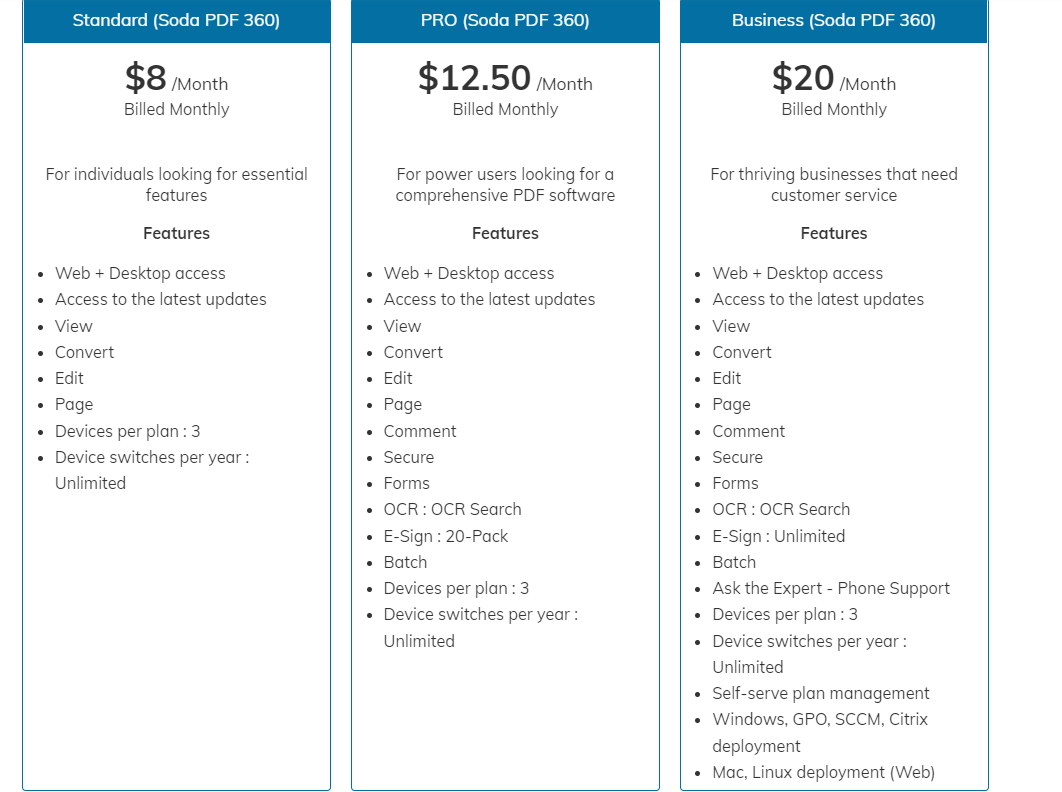Click the PRO plan Features heading

pyautogui.click(x=505, y=233)
